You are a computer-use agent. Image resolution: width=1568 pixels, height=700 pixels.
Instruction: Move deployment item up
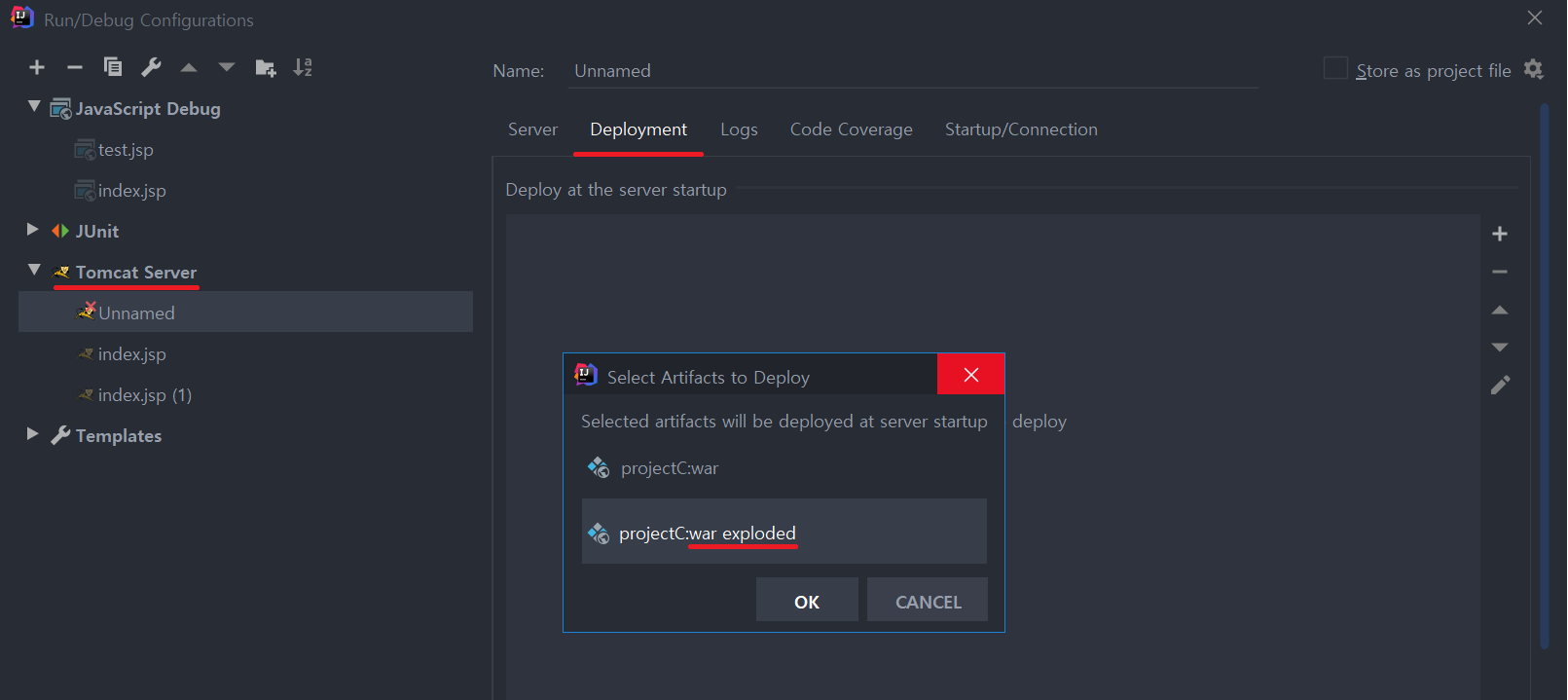click(x=1500, y=311)
